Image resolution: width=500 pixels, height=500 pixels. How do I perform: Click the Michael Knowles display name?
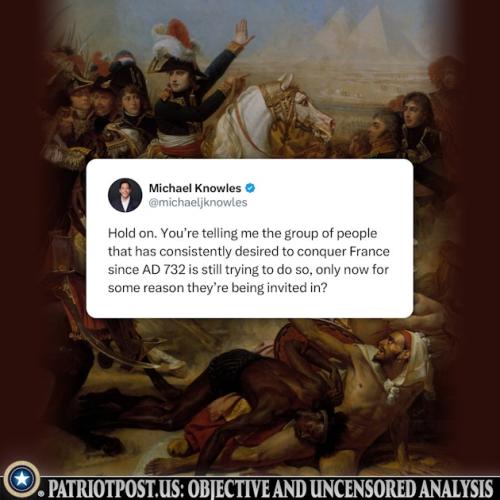pos(195,188)
